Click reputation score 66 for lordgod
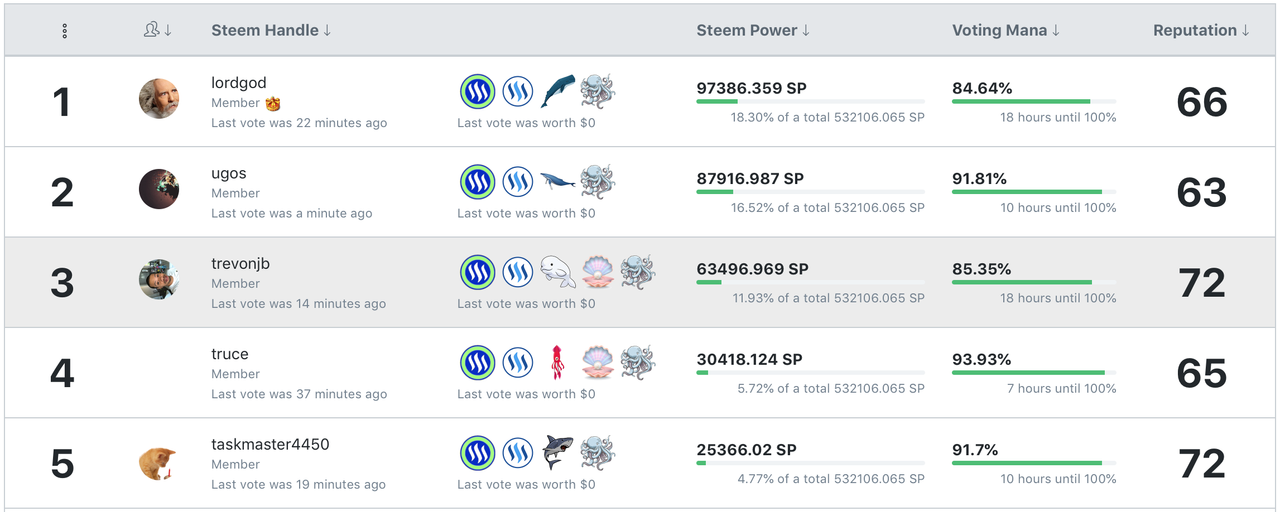 pos(1202,102)
